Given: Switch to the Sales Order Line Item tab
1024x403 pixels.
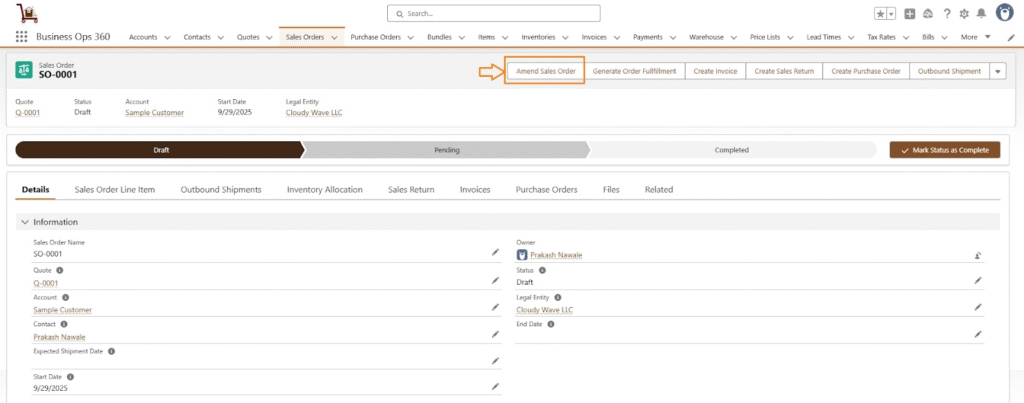Looking at the screenshot, I should point(115,189).
